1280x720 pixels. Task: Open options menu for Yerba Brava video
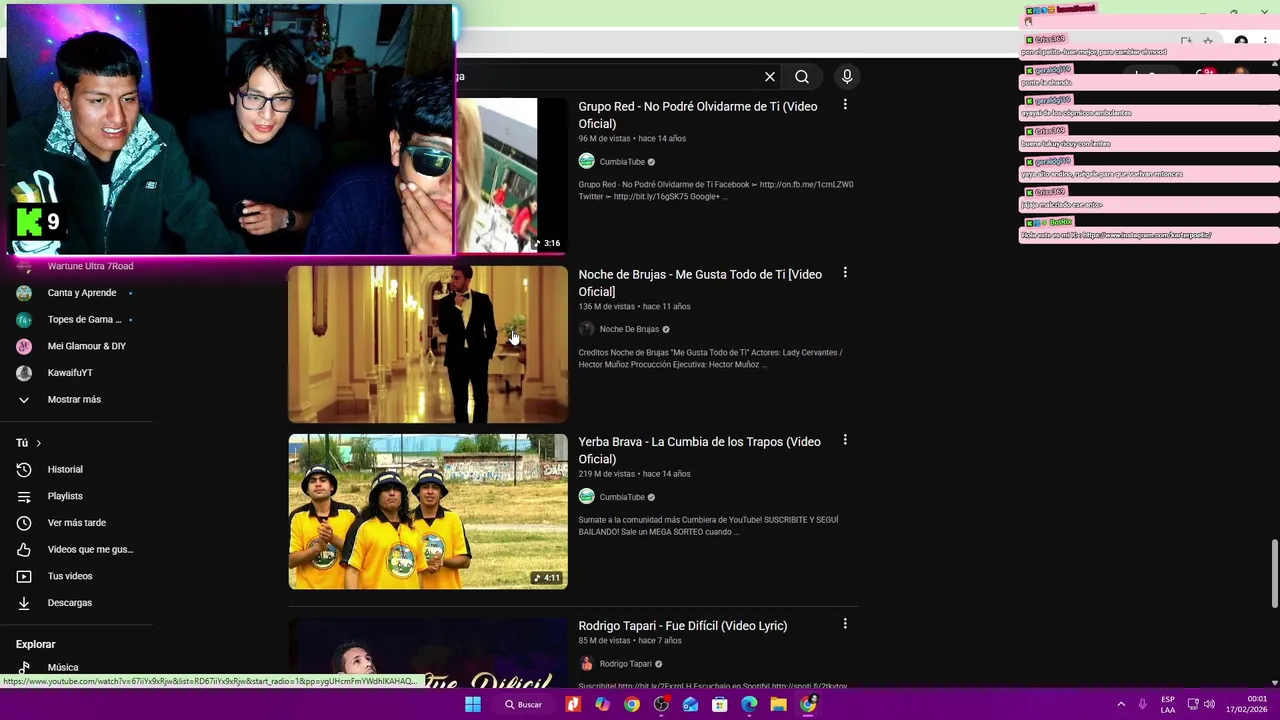pos(845,440)
